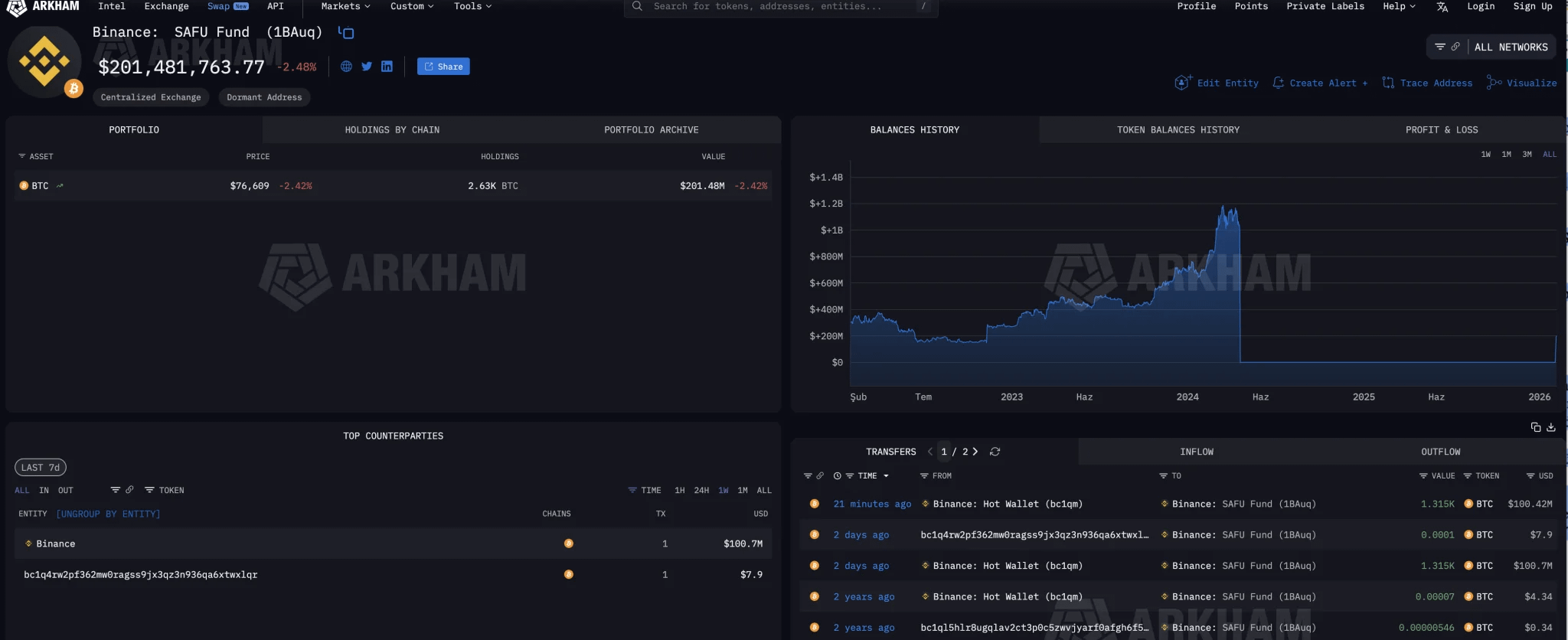Open the Swap page in the top navigation
The width and height of the screenshot is (1568, 640).
(227, 6)
